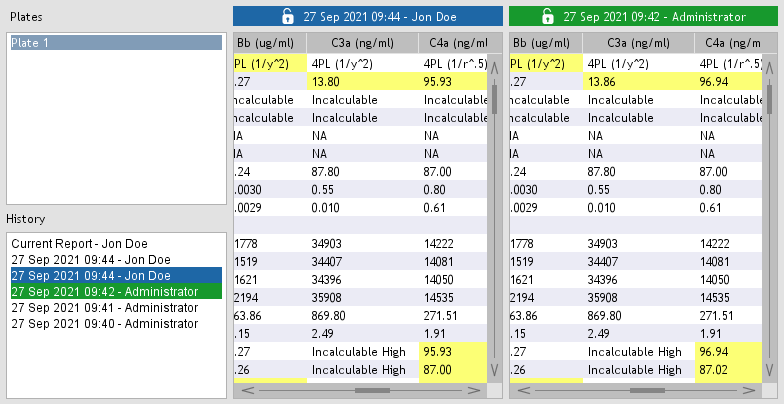The height and width of the screenshot is (404, 784).
Task: Click 4PL (1/y^2) in Jon Doe C3a column
Action: (363, 64)
